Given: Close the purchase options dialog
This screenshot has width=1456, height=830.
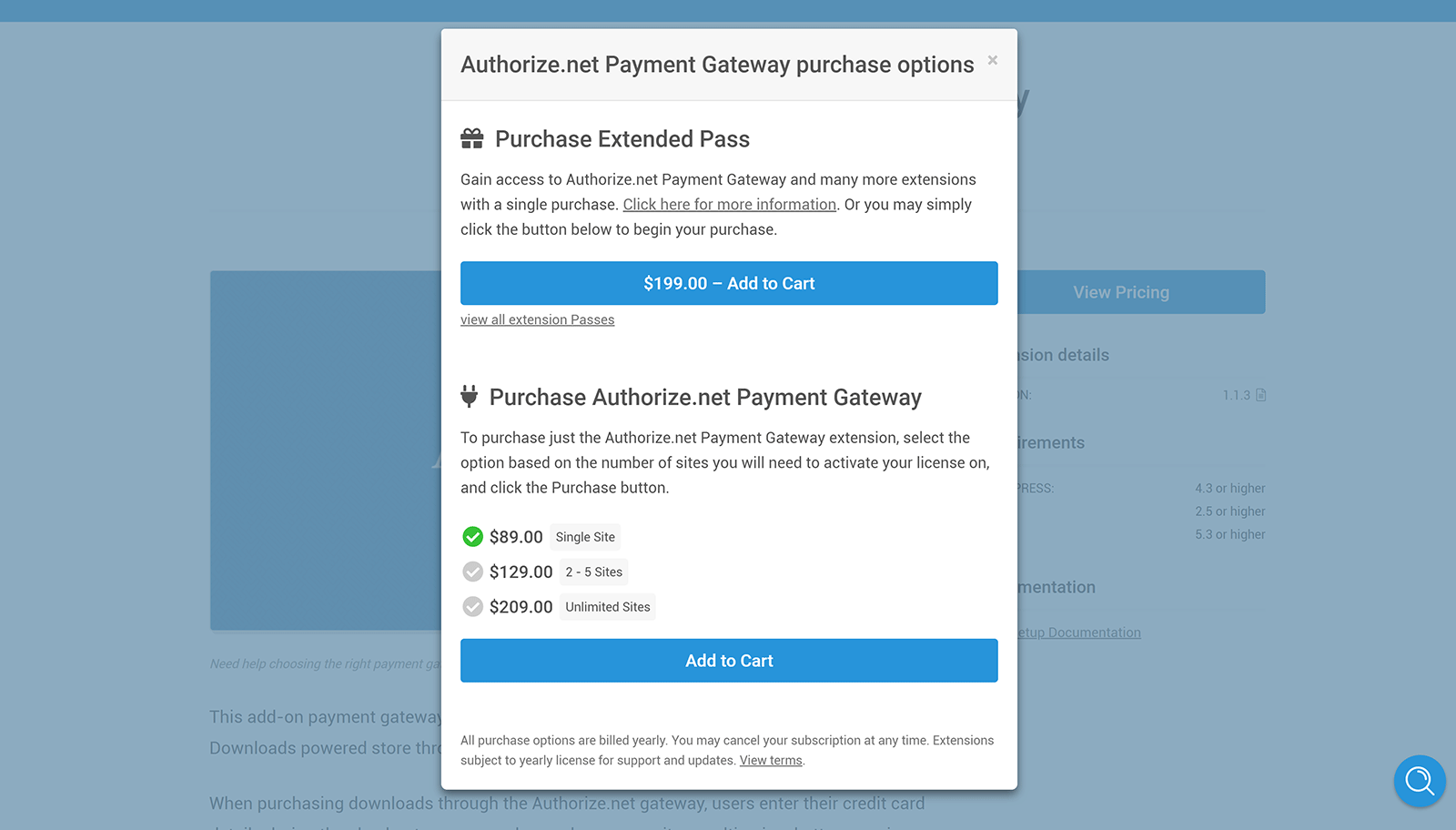Looking at the screenshot, I should (x=993, y=60).
